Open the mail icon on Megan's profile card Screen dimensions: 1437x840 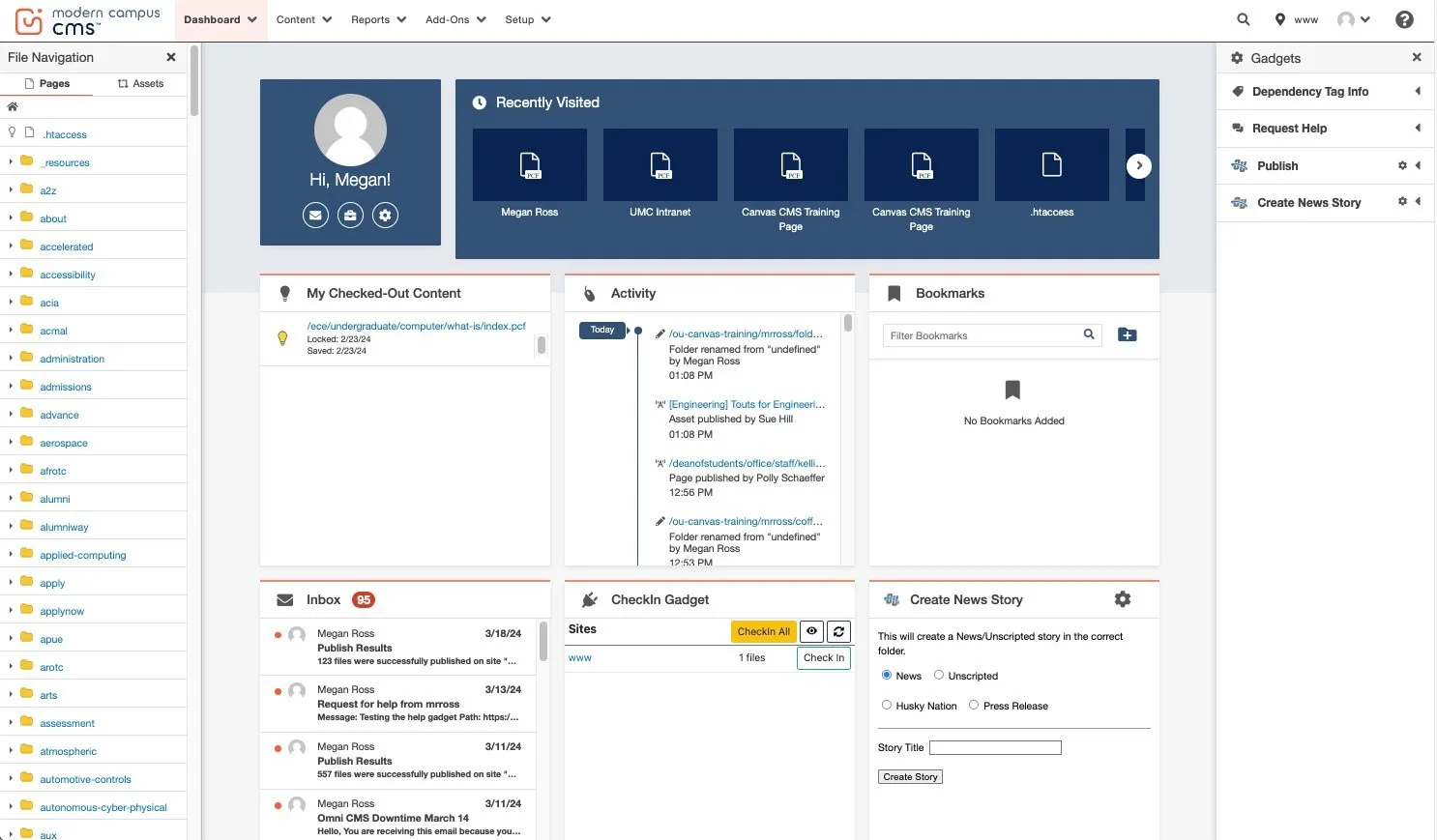pos(315,215)
